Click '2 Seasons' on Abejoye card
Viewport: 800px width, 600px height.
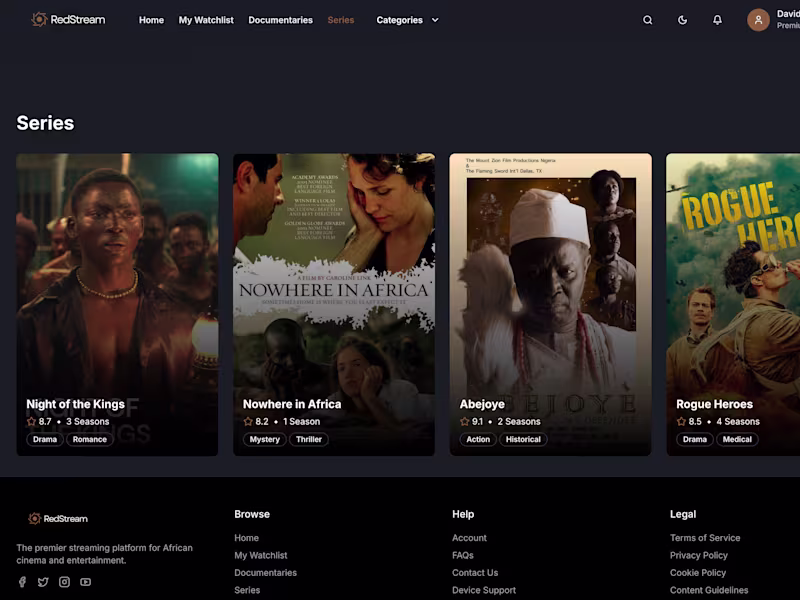click(x=519, y=421)
